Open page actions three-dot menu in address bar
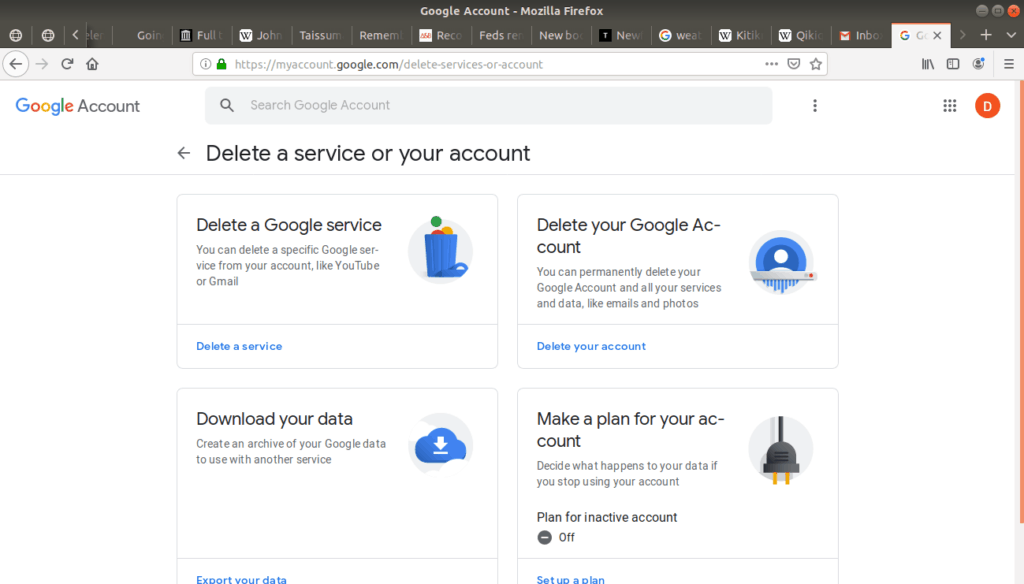Screen dimensions: 1024x584 [x=771, y=64]
